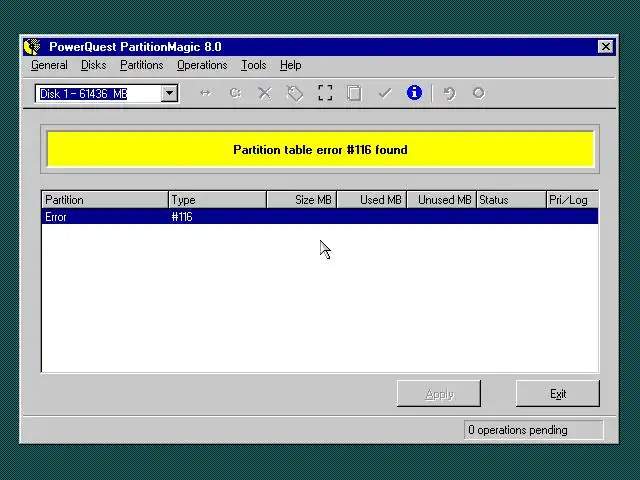Click the yellow Partition table error #116 banner
640x480 pixels.
point(320,149)
